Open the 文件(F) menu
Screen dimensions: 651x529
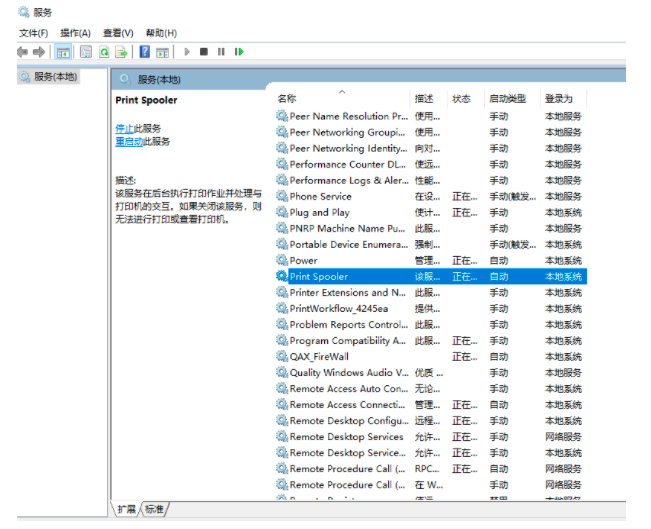[x=33, y=33]
